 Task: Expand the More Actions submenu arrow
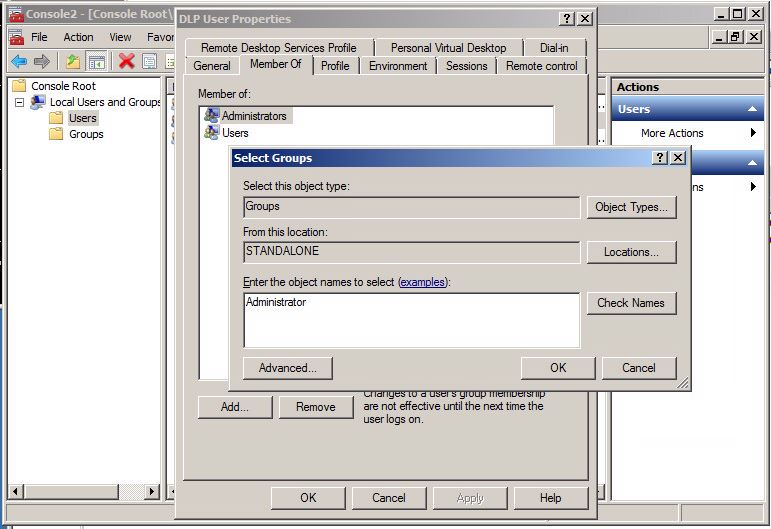tap(753, 133)
